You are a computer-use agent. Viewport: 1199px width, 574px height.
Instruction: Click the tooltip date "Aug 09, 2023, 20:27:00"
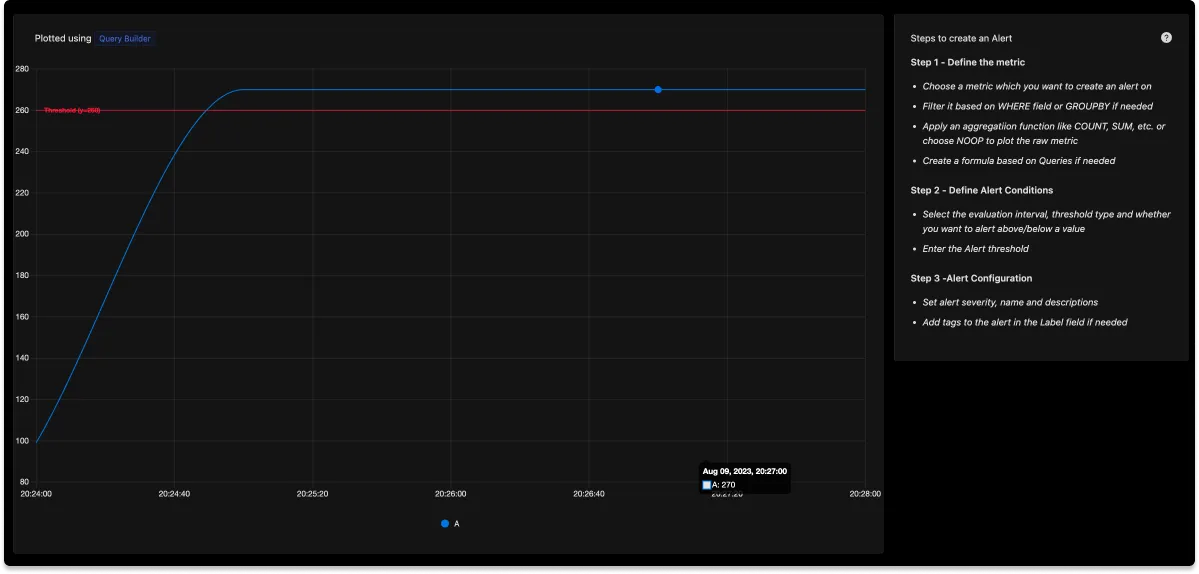pos(745,472)
